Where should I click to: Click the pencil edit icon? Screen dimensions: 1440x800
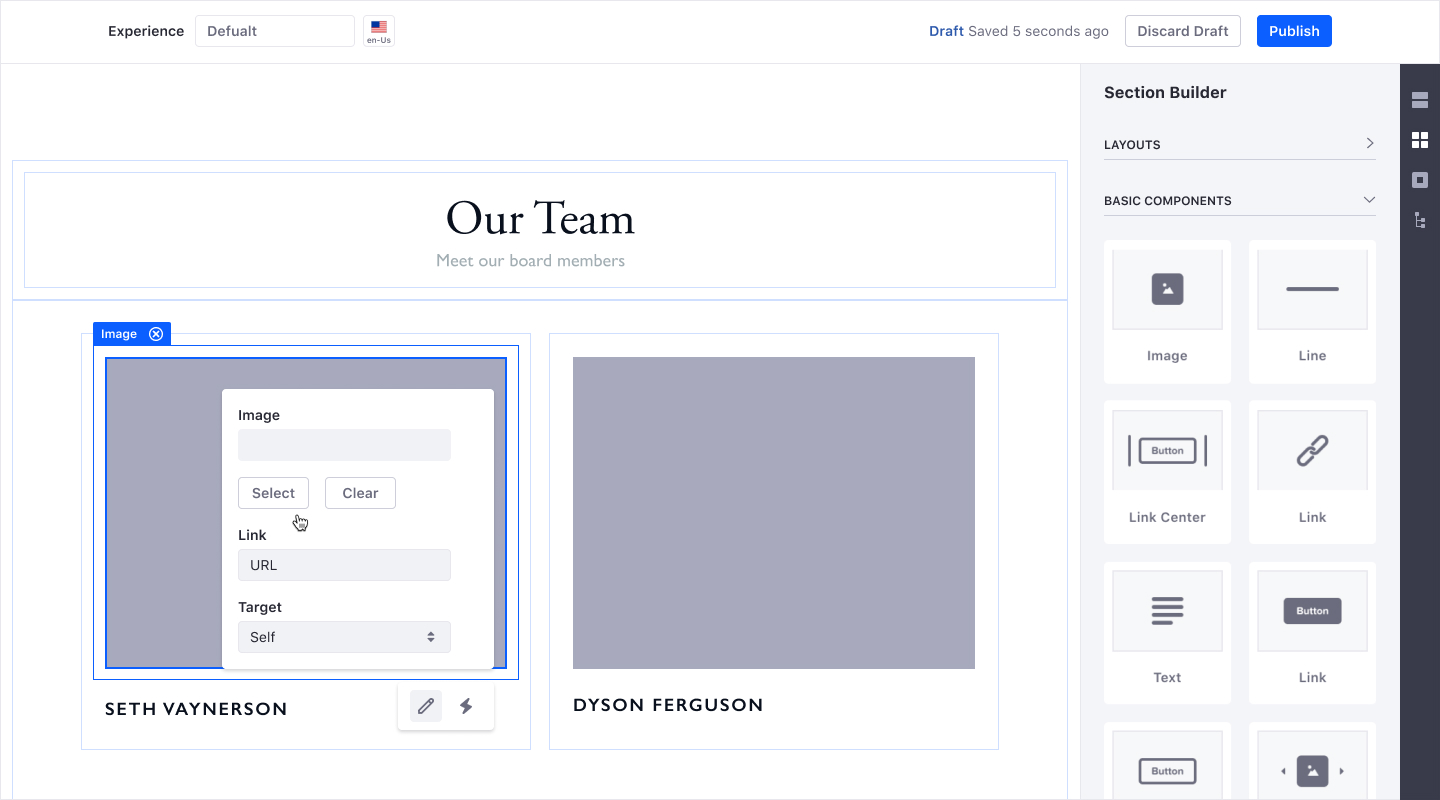coord(426,707)
